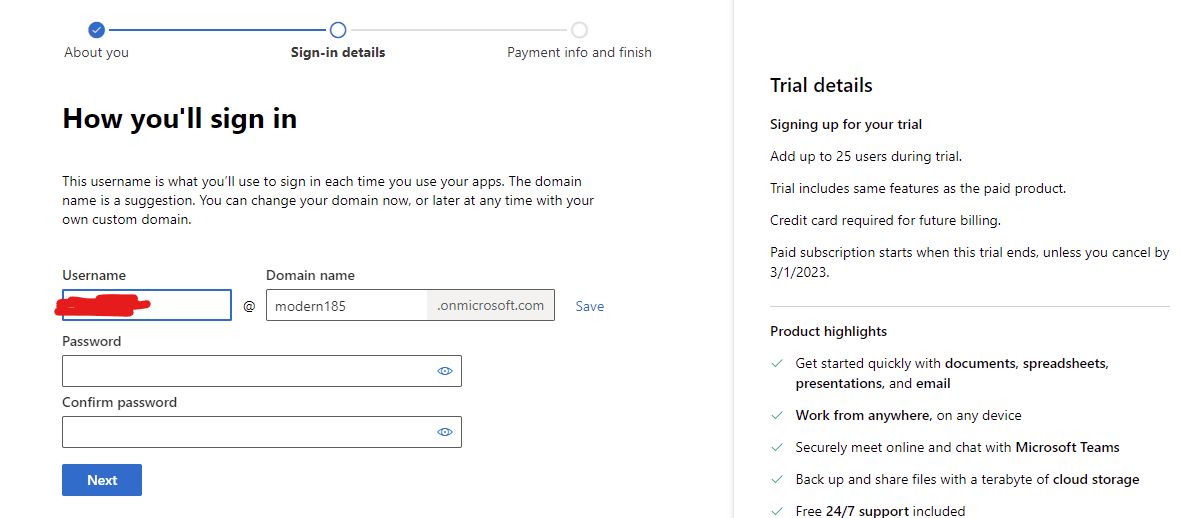Click the Trial details heading
The image size is (1180, 518).
click(821, 86)
